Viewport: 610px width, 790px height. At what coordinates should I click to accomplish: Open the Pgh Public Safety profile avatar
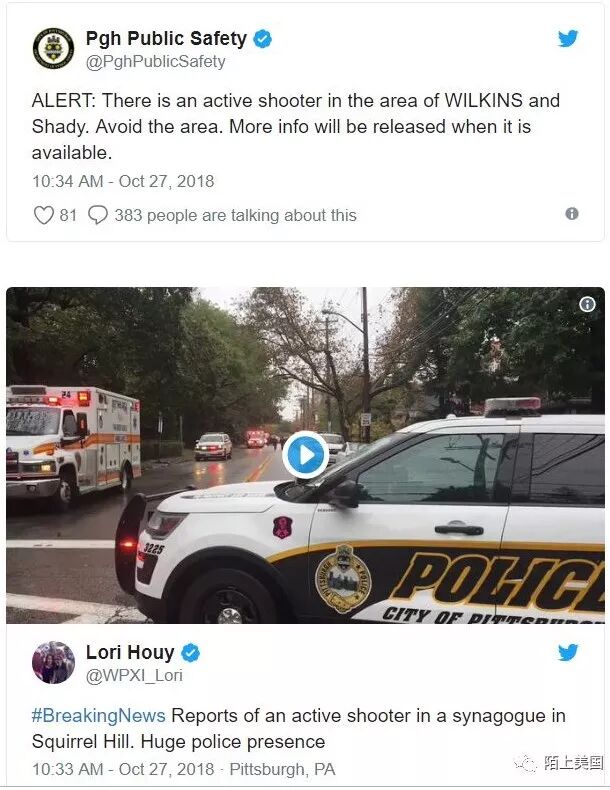click(53, 48)
